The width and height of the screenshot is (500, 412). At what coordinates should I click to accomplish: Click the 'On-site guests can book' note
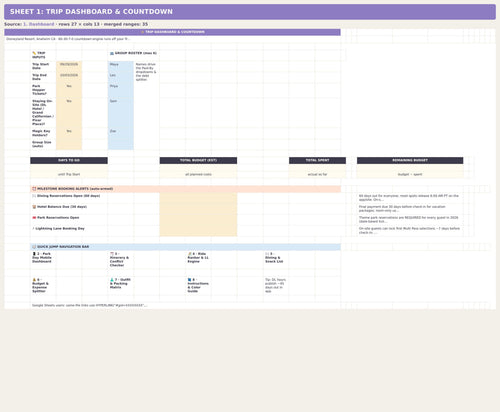click(409, 230)
